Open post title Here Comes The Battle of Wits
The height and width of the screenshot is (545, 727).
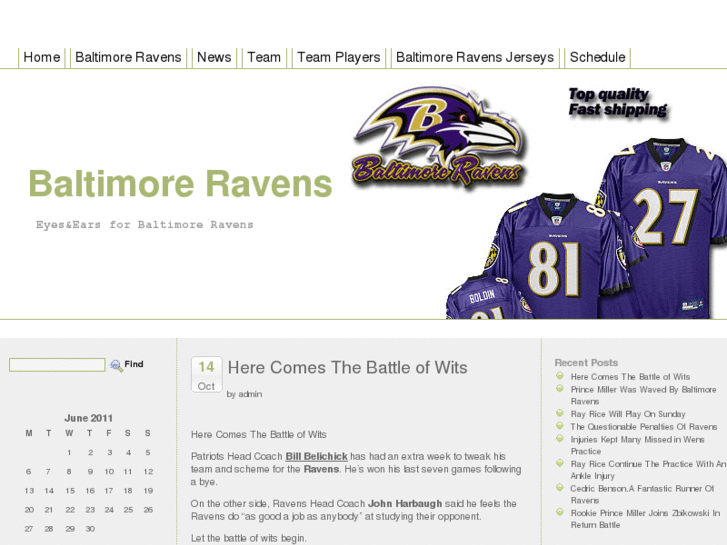347,368
